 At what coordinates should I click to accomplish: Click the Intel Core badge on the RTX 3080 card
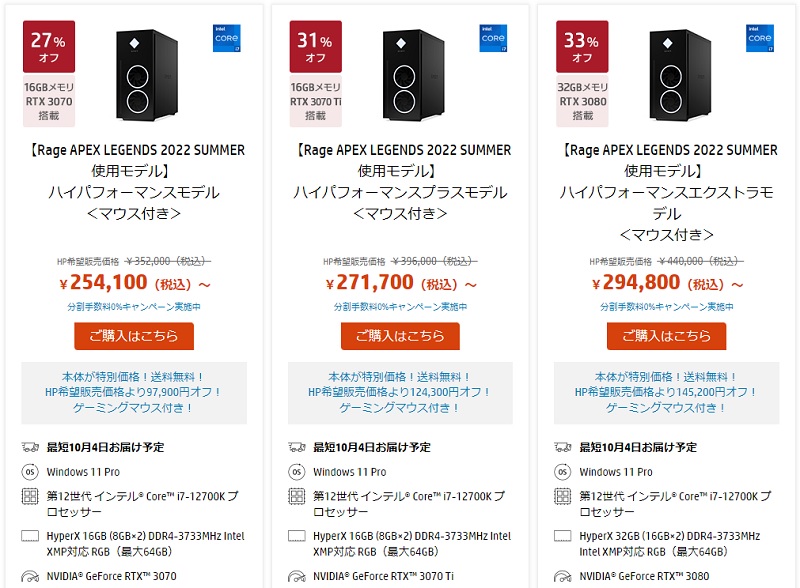[760, 38]
